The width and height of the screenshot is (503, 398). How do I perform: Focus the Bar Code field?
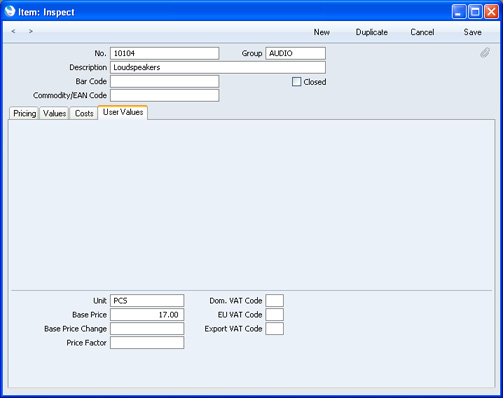165,81
